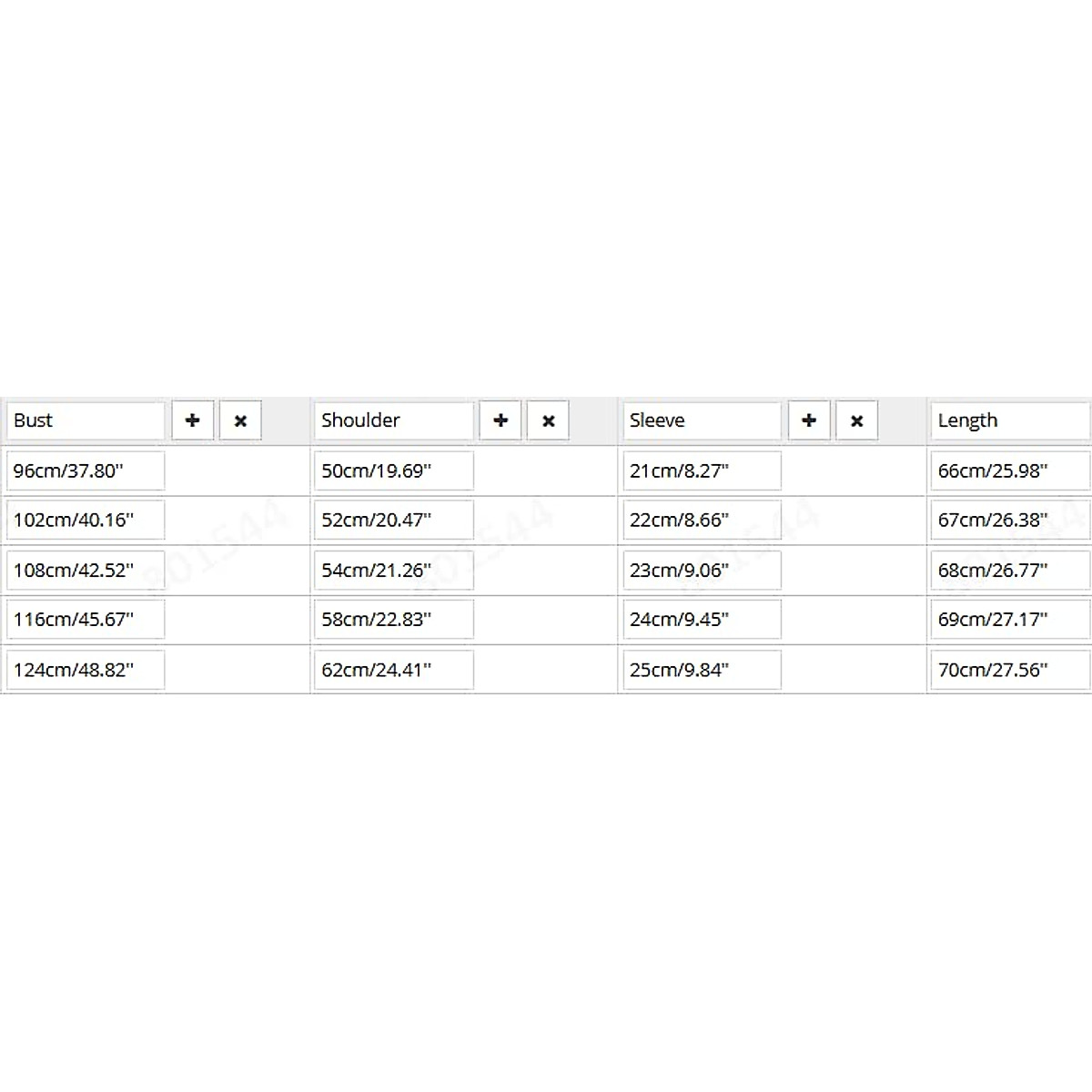Focus the 124cm/48.82" bust field

click(x=86, y=670)
